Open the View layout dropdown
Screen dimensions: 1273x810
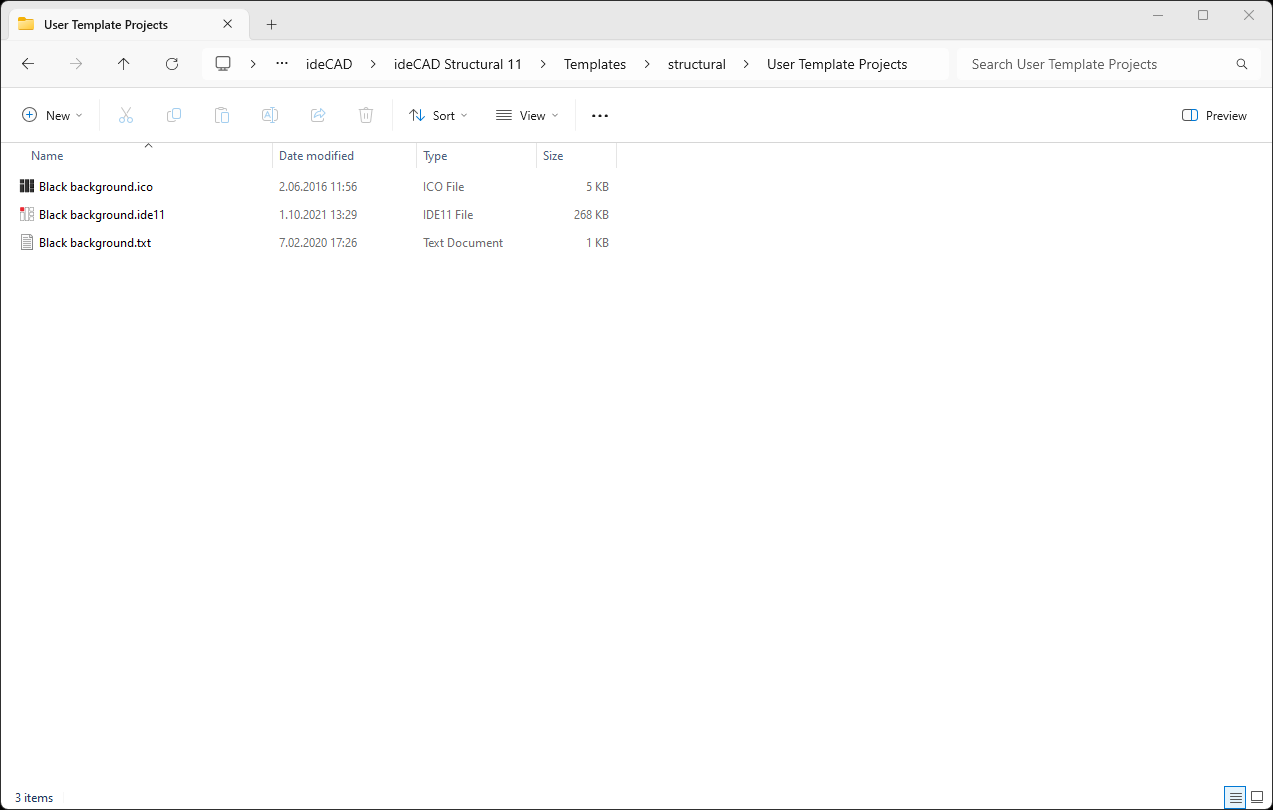tap(527, 116)
